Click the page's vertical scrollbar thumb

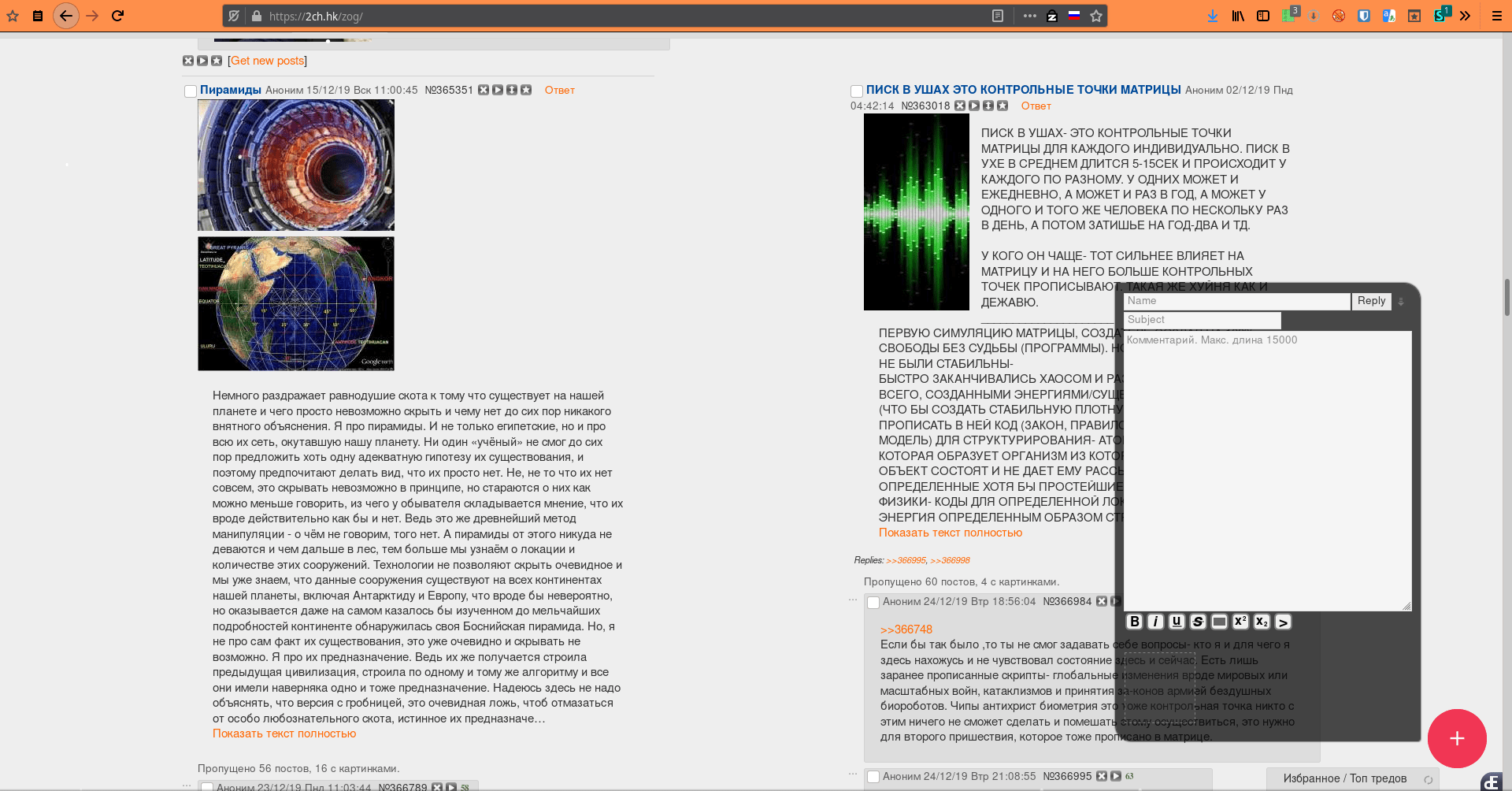(x=1507, y=298)
